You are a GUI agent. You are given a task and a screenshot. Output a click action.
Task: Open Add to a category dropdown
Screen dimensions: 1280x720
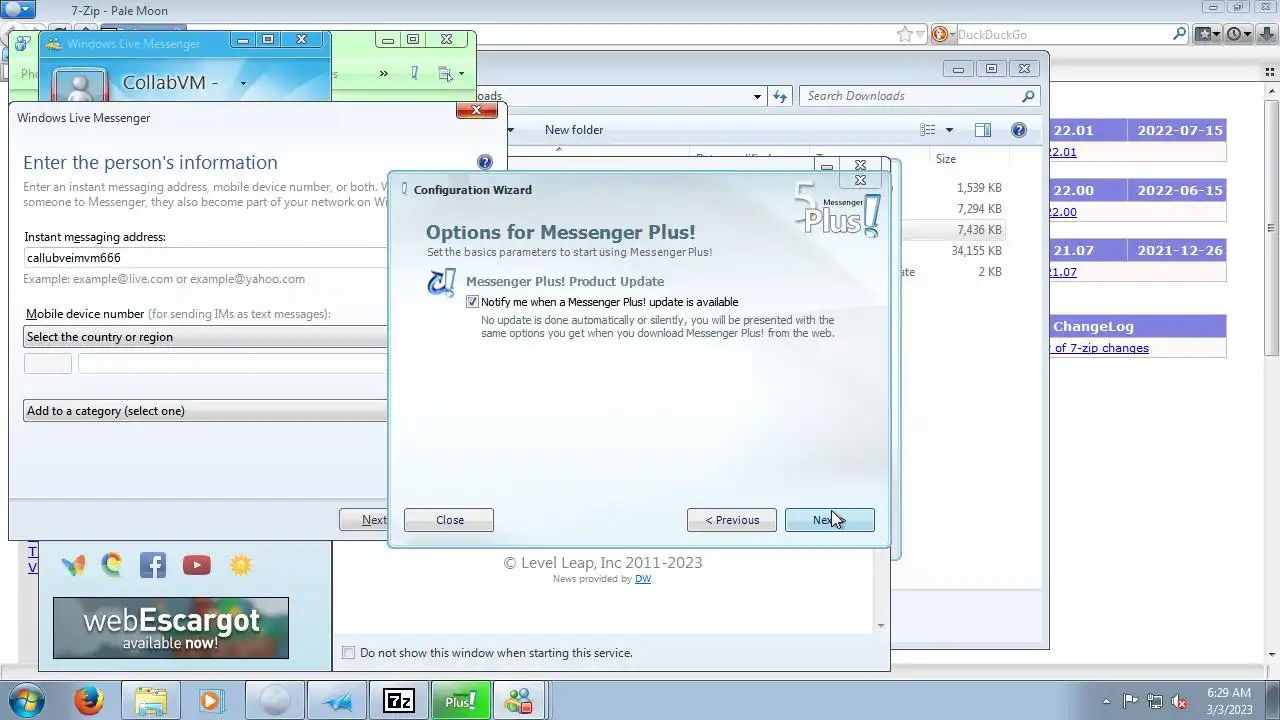pyautogui.click(x=206, y=411)
